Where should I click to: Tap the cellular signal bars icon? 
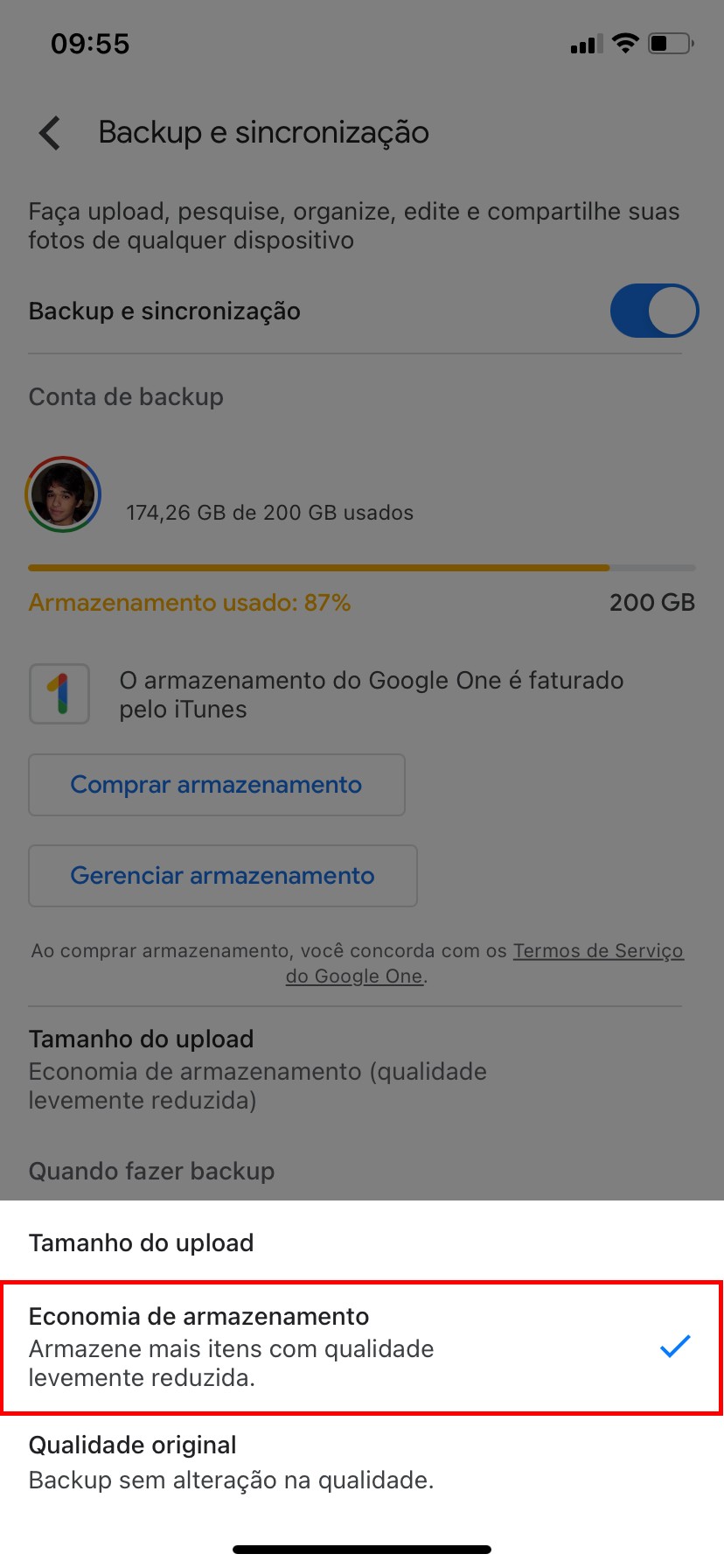coord(586,45)
